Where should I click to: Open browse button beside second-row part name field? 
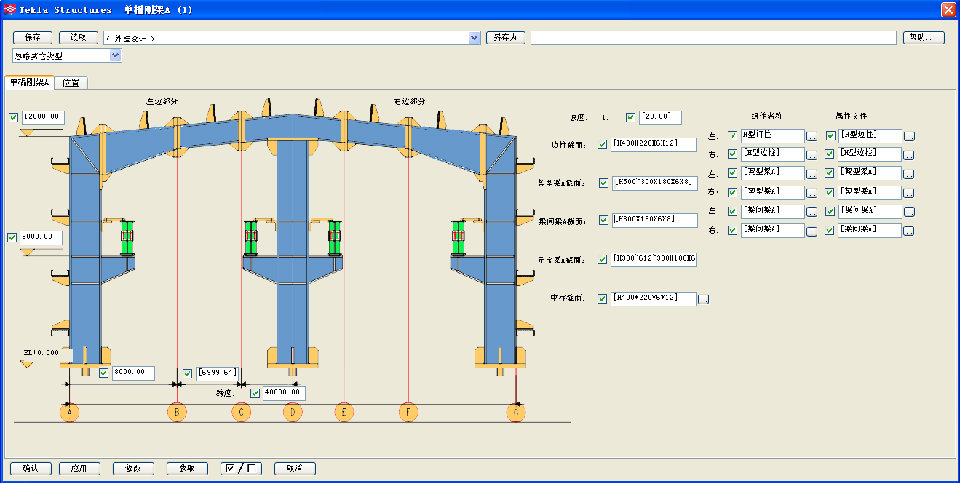pyautogui.click(x=811, y=155)
